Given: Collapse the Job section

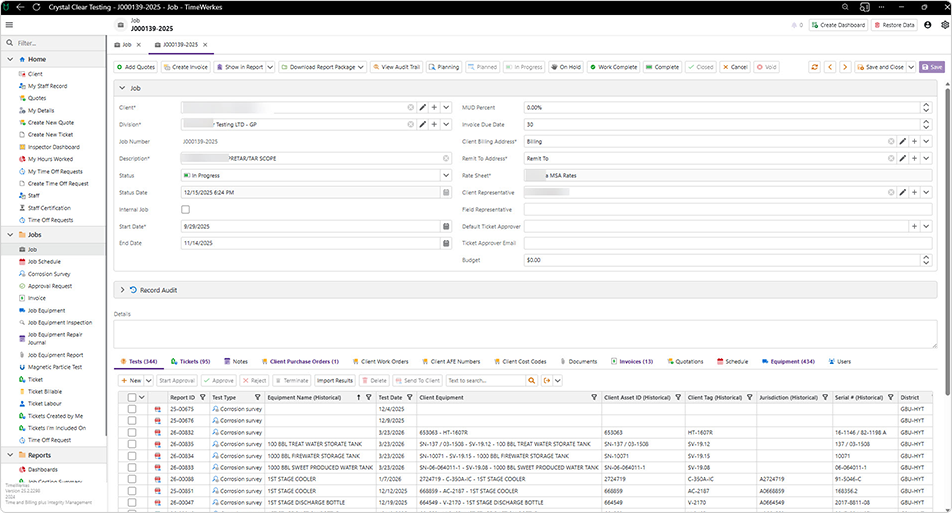Looking at the screenshot, I should coord(122,88).
